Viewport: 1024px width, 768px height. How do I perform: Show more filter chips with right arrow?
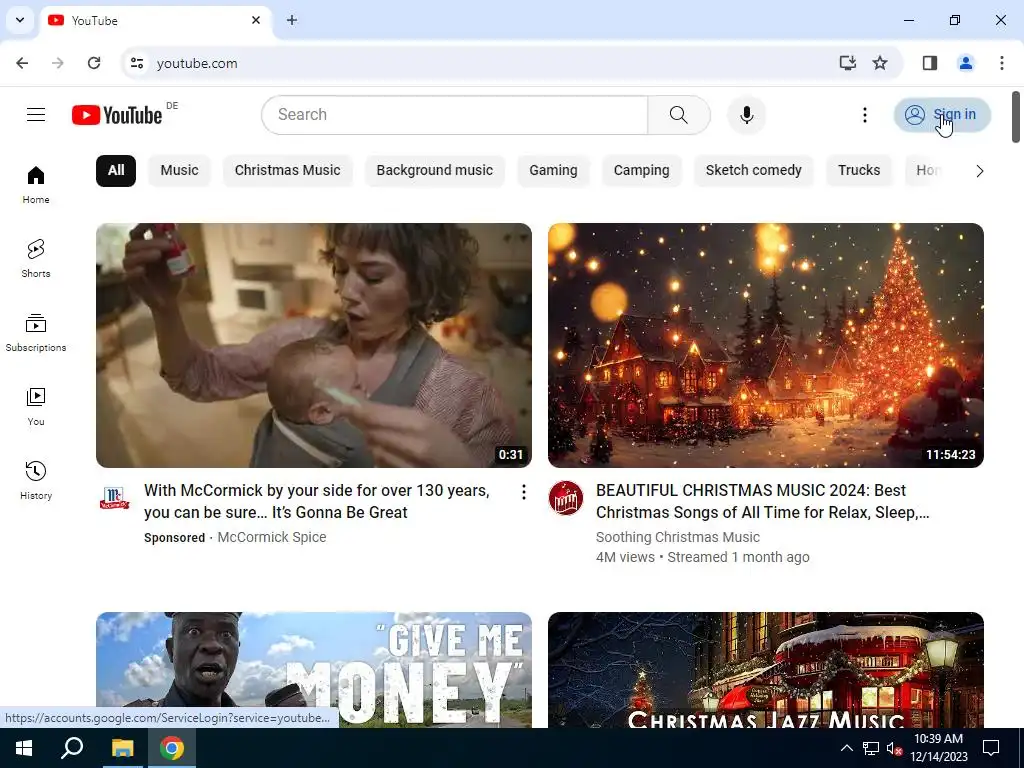pyautogui.click(x=979, y=171)
